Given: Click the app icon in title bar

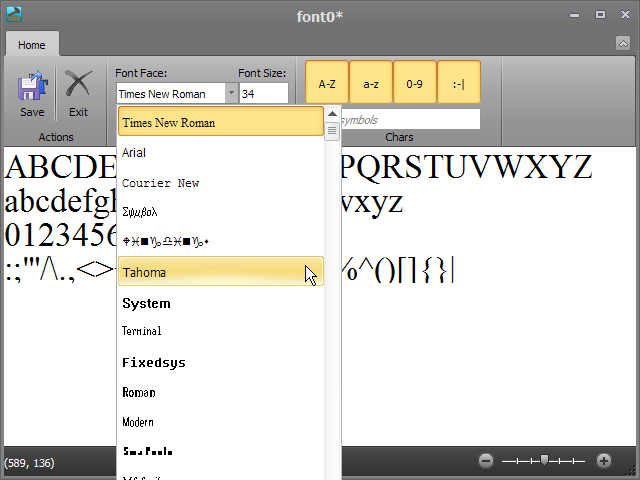Looking at the screenshot, I should point(13,15).
